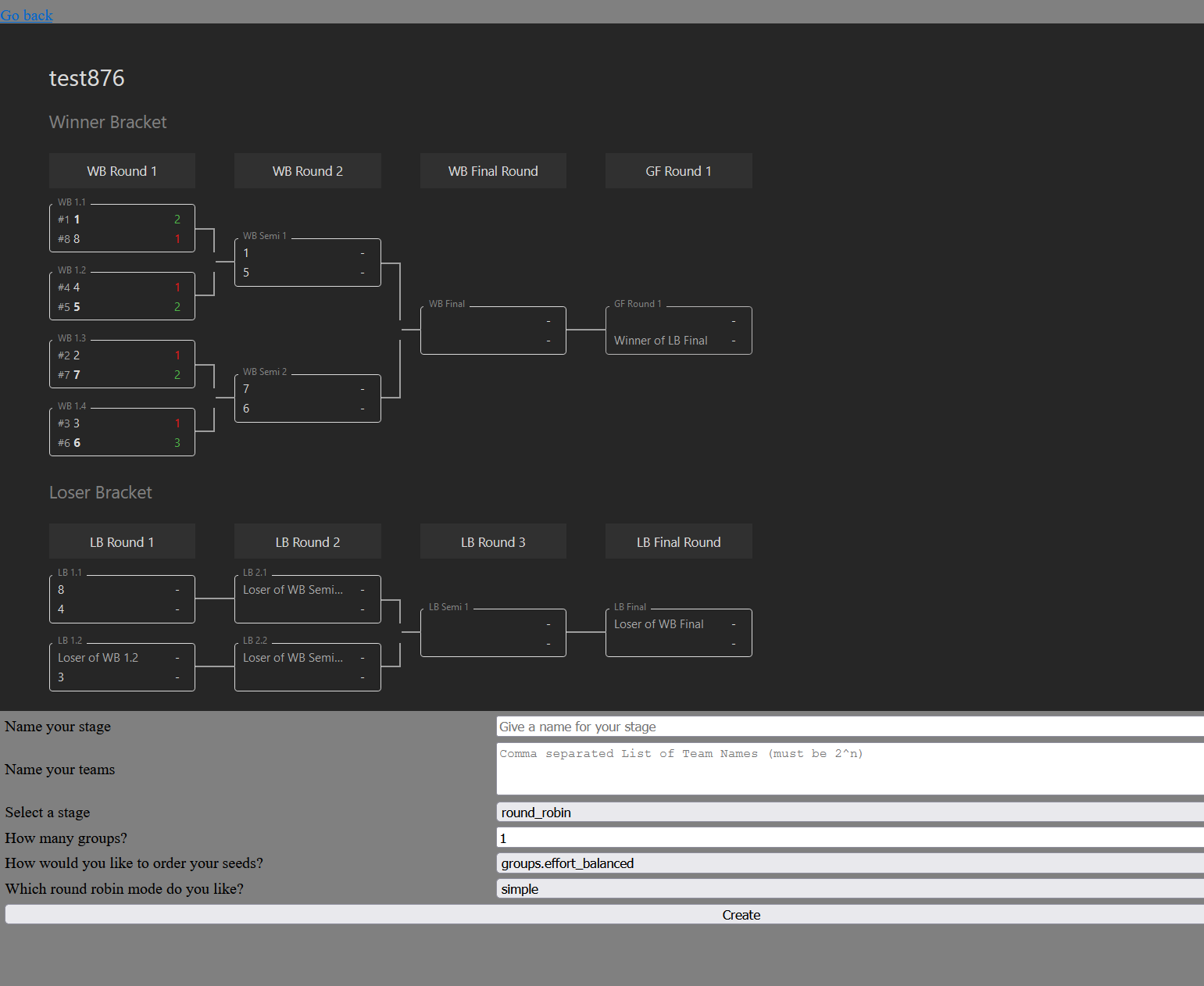1204x986 pixels.
Task: Open match WB 1.1 between seeds 1 and 8
Action: point(121,228)
